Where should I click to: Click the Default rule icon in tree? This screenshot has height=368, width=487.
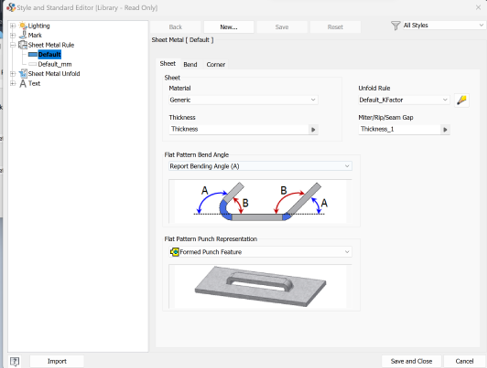point(33,54)
